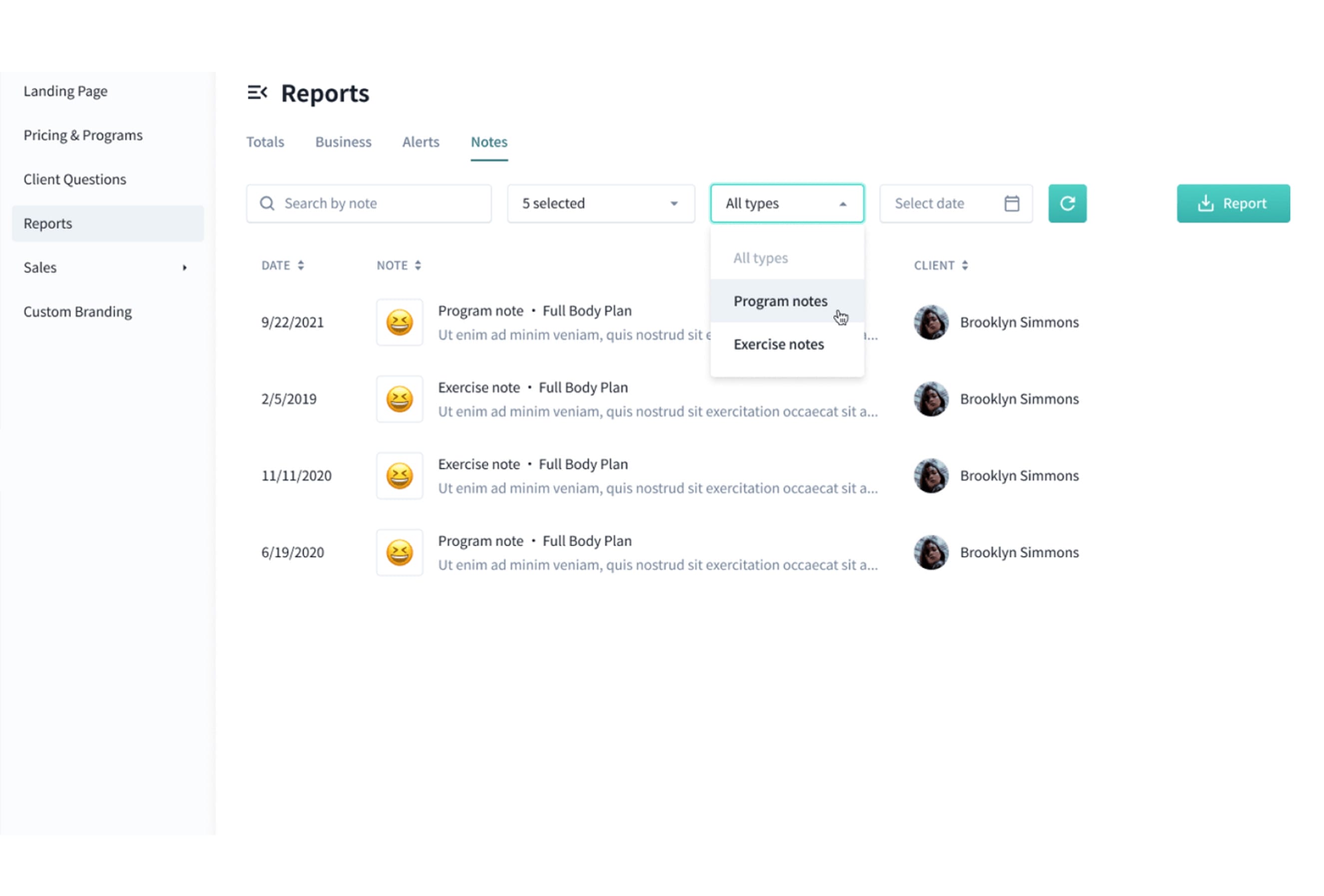Click the magnifier icon in search box

click(267, 203)
